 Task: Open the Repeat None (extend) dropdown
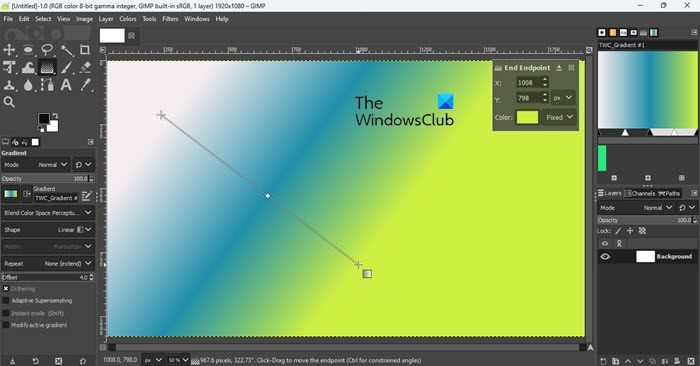[47, 264]
